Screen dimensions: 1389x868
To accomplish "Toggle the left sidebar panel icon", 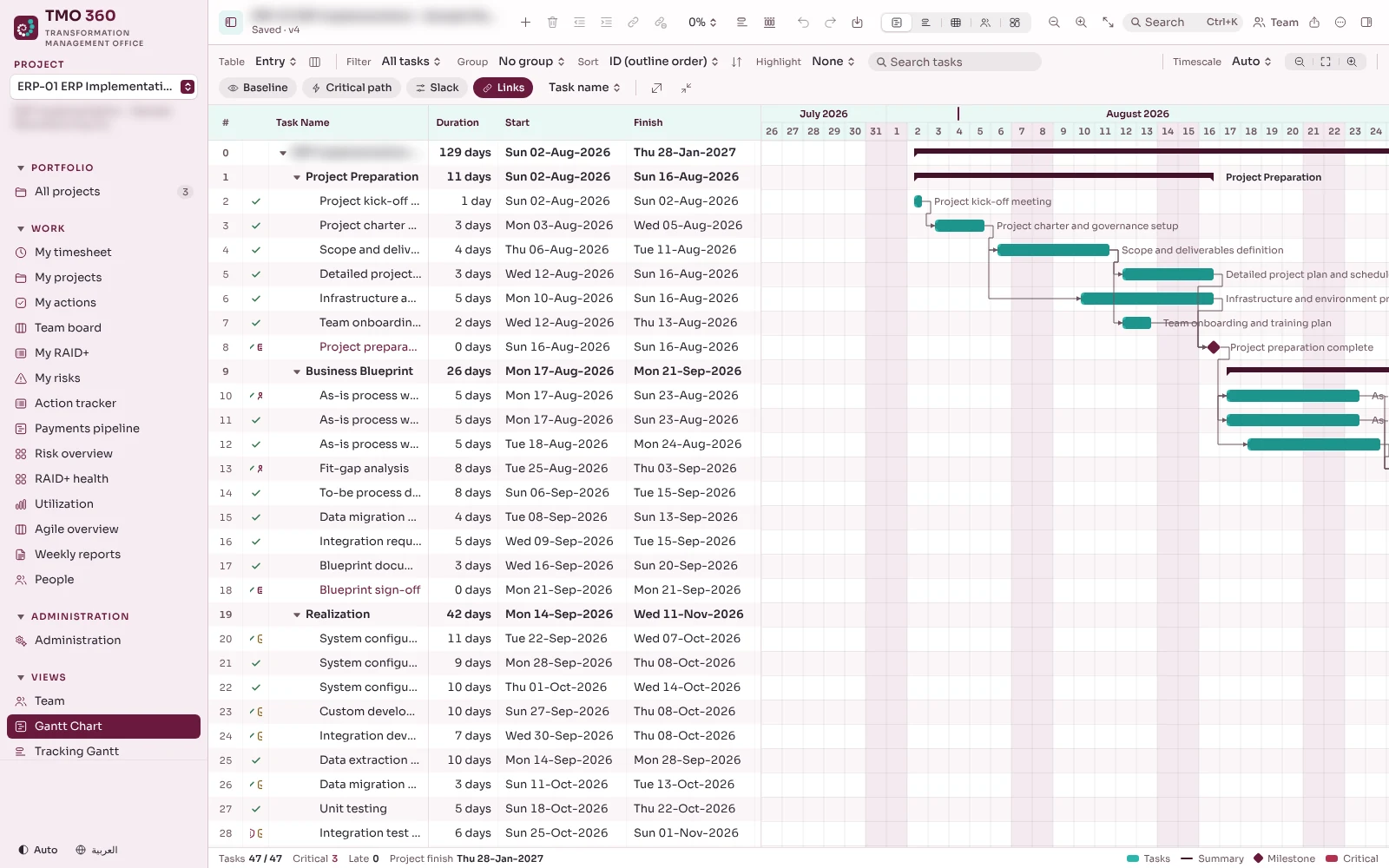I will [x=231, y=23].
